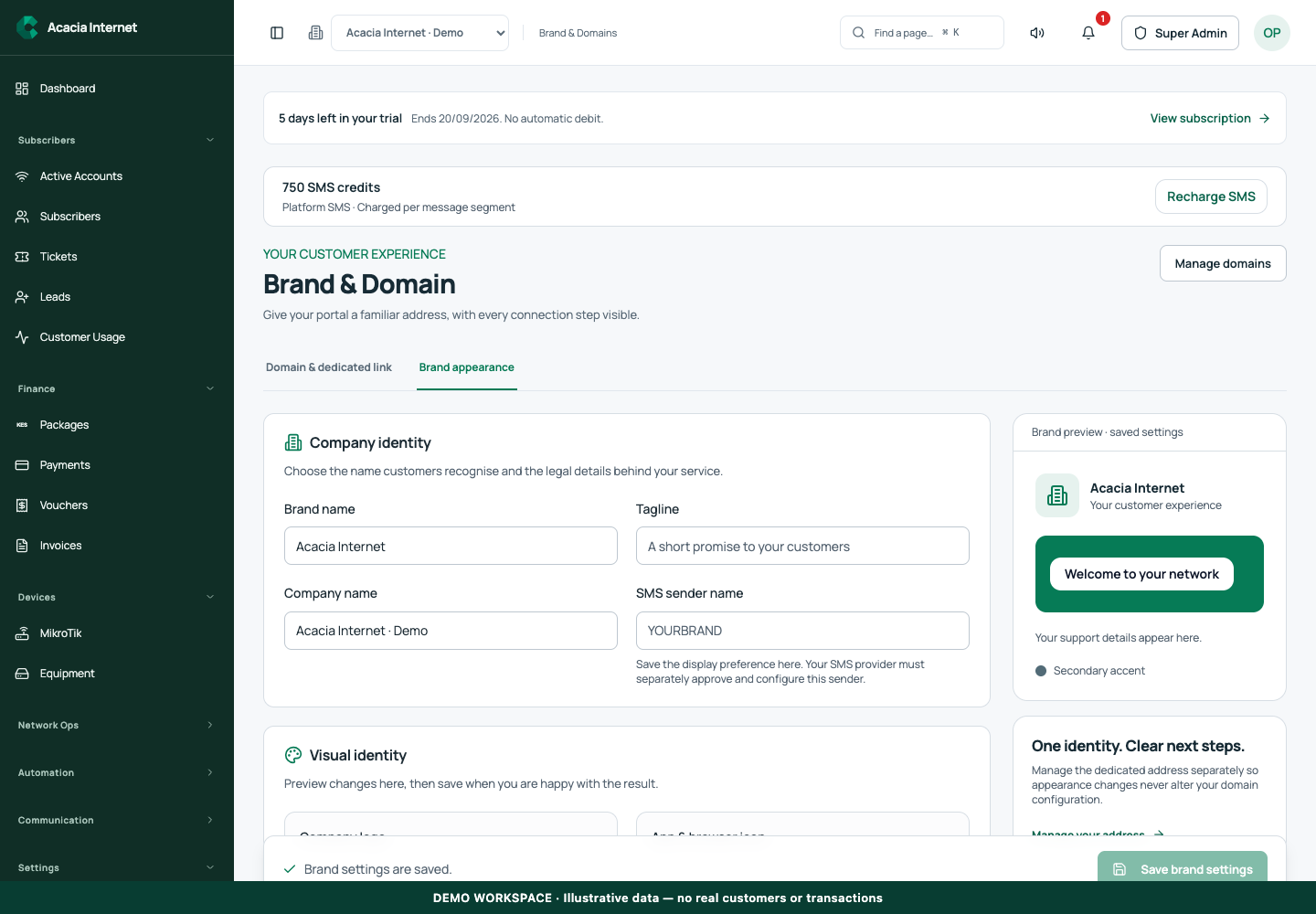Image resolution: width=1316 pixels, height=914 pixels.
Task: Go to Active Accounts
Action: click(117, 176)
